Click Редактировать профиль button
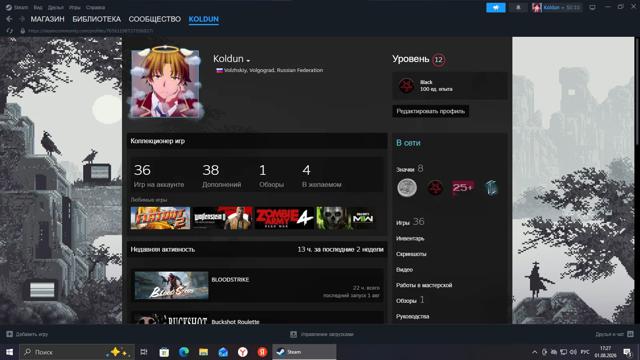This screenshot has width=640, height=360. [x=431, y=111]
